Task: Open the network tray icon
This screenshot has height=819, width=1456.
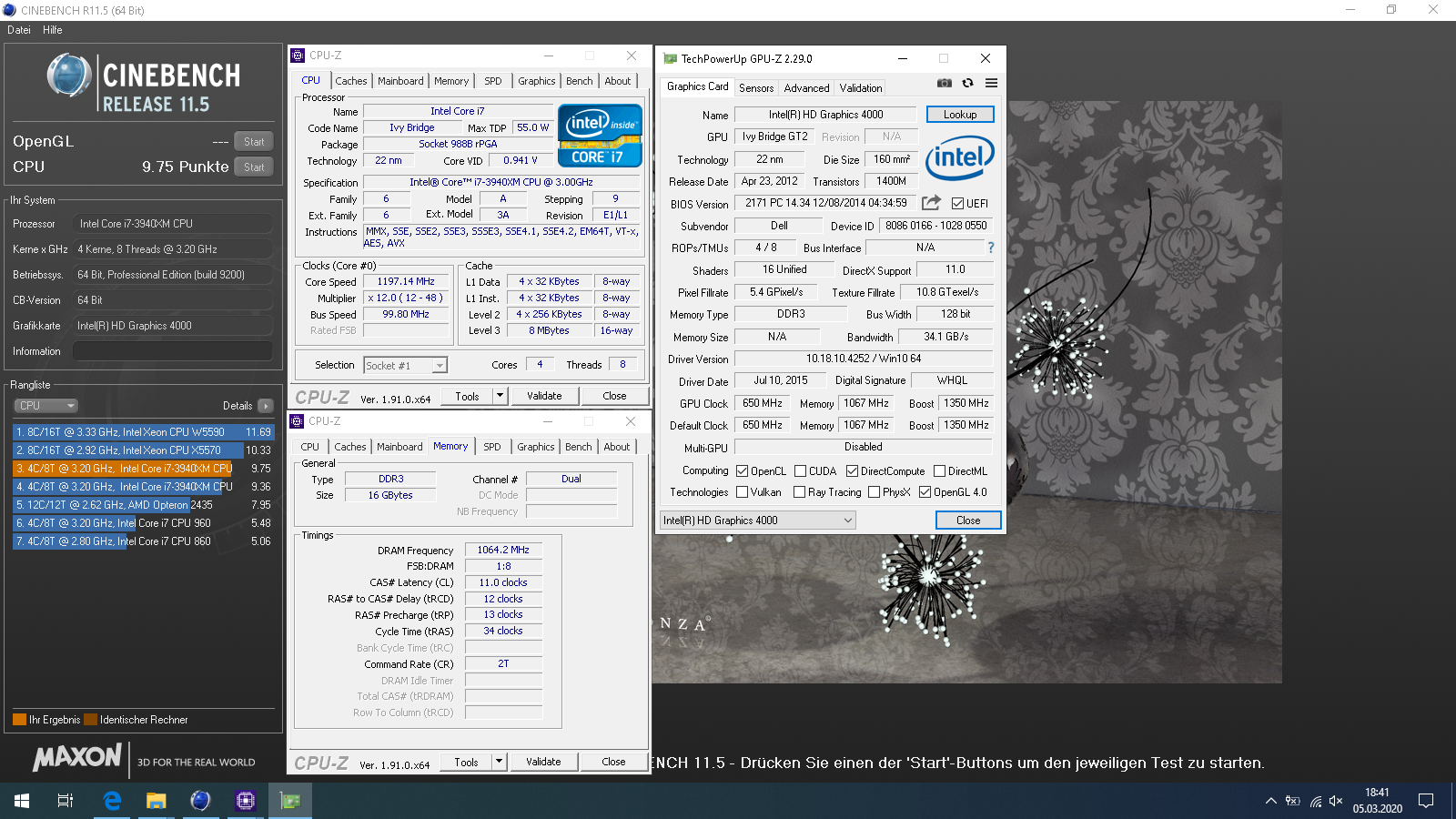Action: [x=1315, y=801]
